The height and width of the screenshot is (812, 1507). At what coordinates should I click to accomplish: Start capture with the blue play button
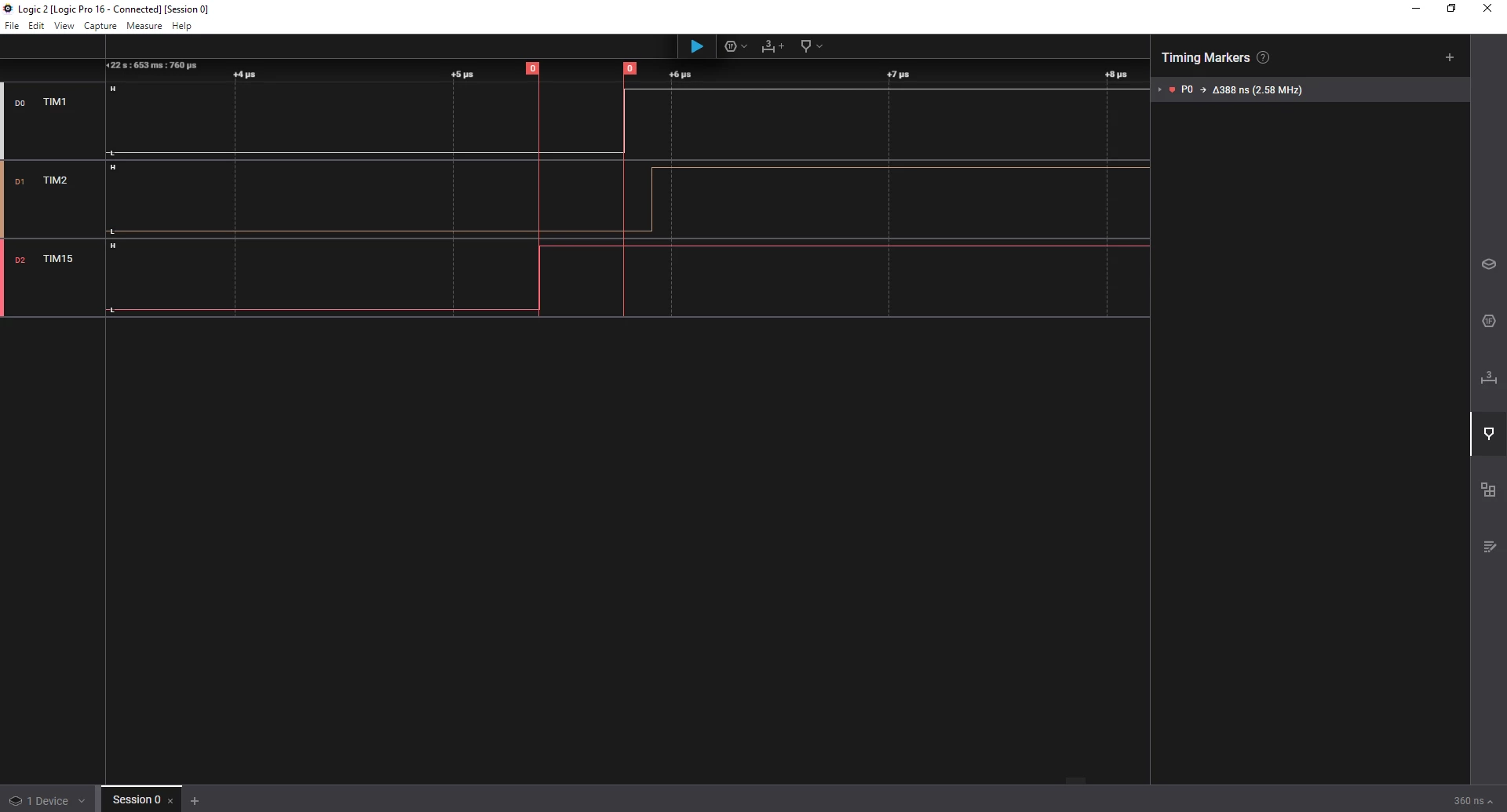[x=696, y=46]
